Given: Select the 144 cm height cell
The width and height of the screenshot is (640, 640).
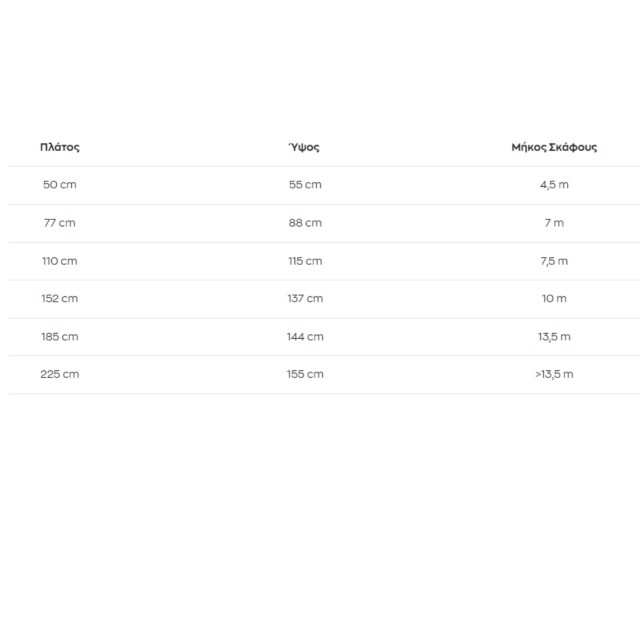Looking at the screenshot, I should (305, 337).
